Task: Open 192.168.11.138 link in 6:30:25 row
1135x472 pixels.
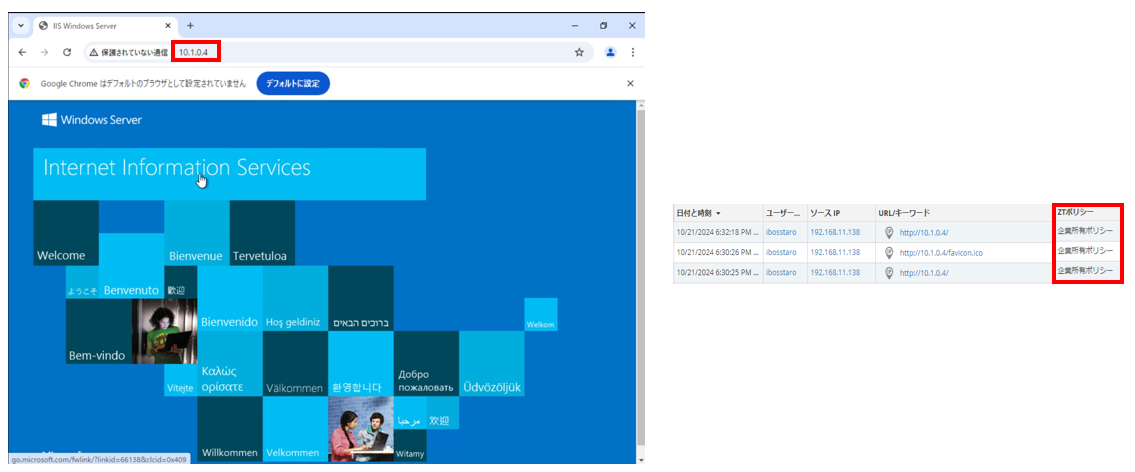Action: click(835, 273)
